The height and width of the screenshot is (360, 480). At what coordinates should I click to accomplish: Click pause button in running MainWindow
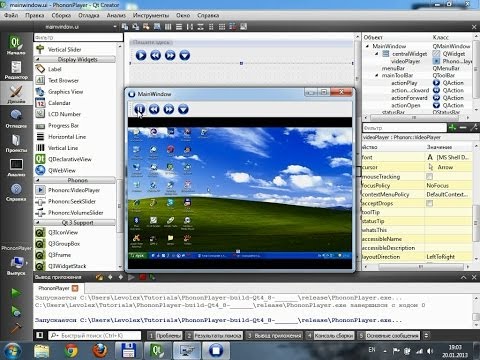click(x=140, y=109)
